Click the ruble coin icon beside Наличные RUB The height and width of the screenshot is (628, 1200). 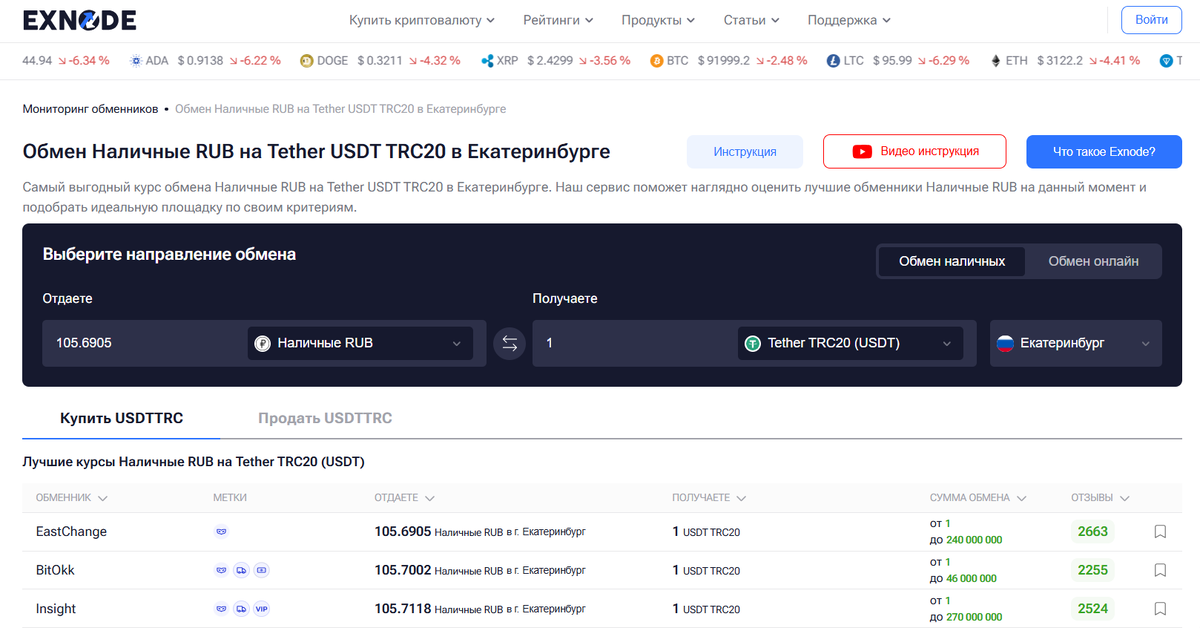coord(263,343)
